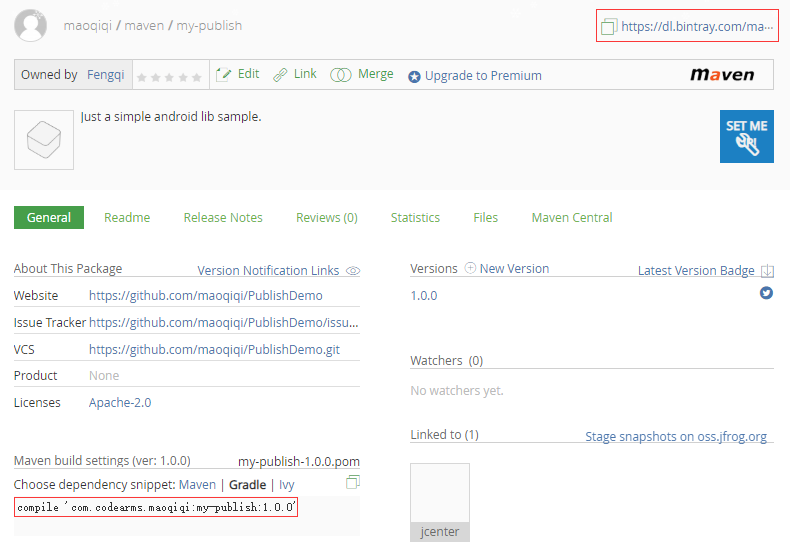Click the Edit pencil icon
This screenshot has height=555, width=790.
[x=223, y=75]
